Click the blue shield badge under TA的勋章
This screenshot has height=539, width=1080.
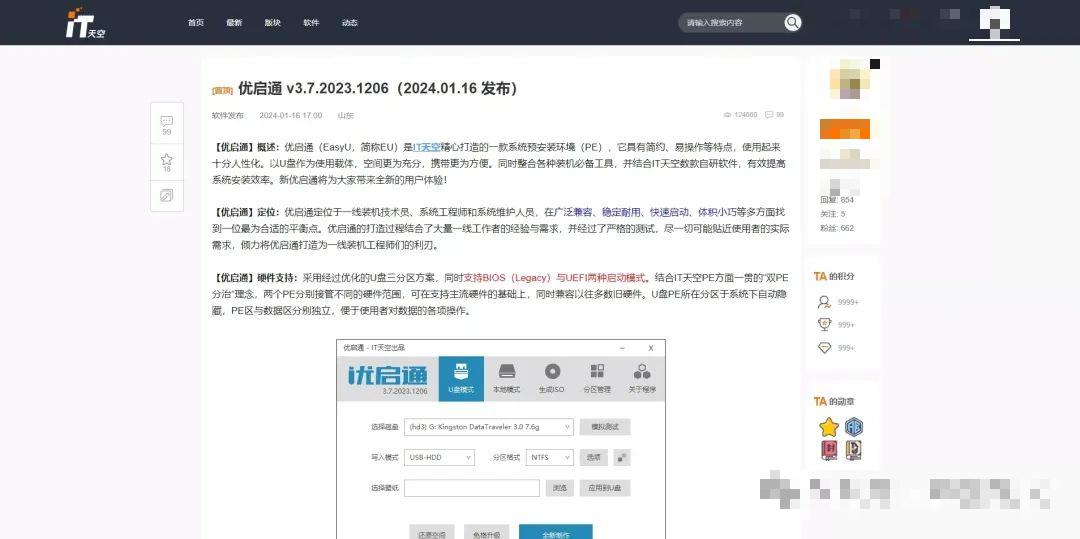854,427
